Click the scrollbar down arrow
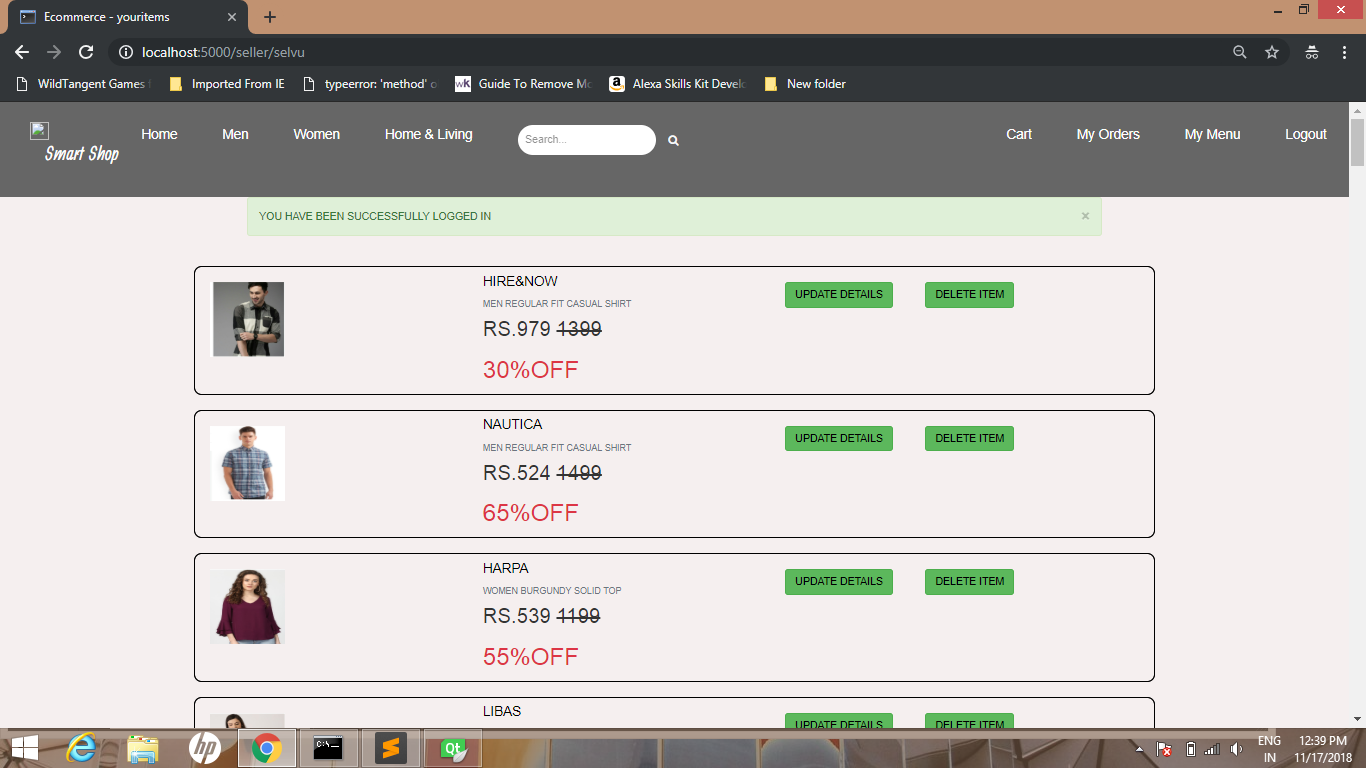This screenshot has width=1366, height=768. (x=1357, y=718)
